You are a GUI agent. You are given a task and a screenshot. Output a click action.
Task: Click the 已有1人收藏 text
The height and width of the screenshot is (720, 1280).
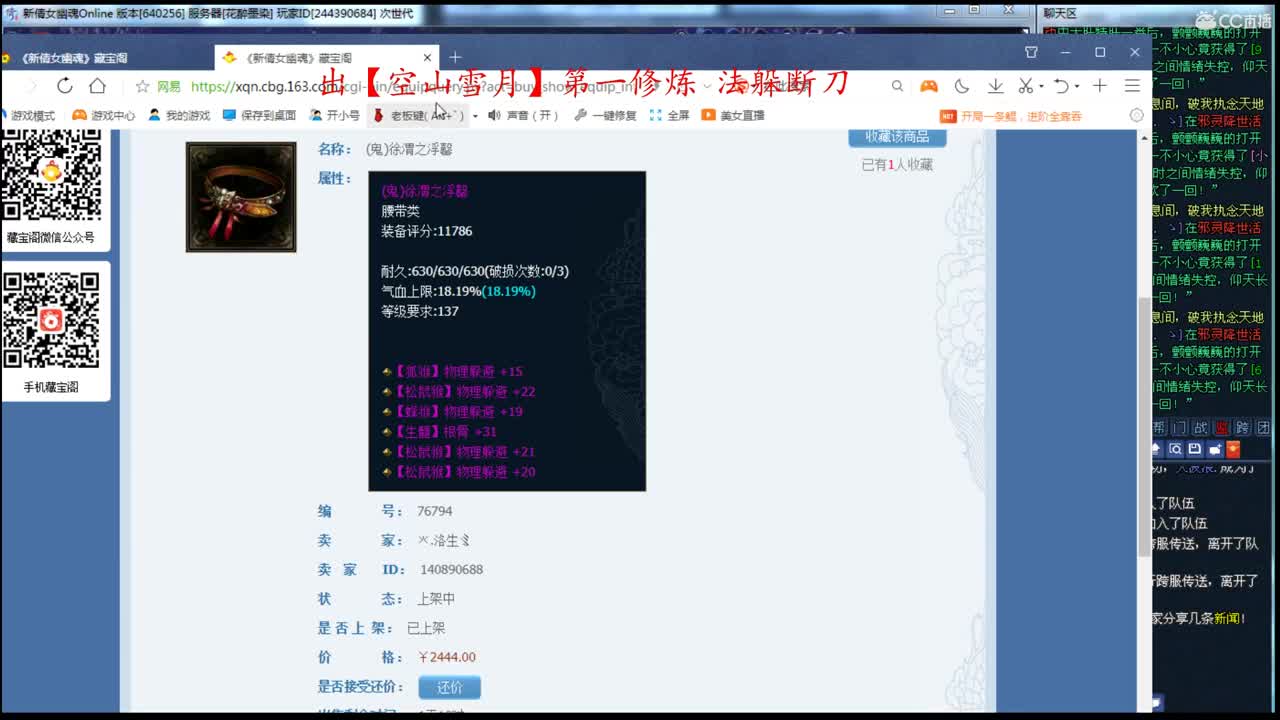pos(897,165)
